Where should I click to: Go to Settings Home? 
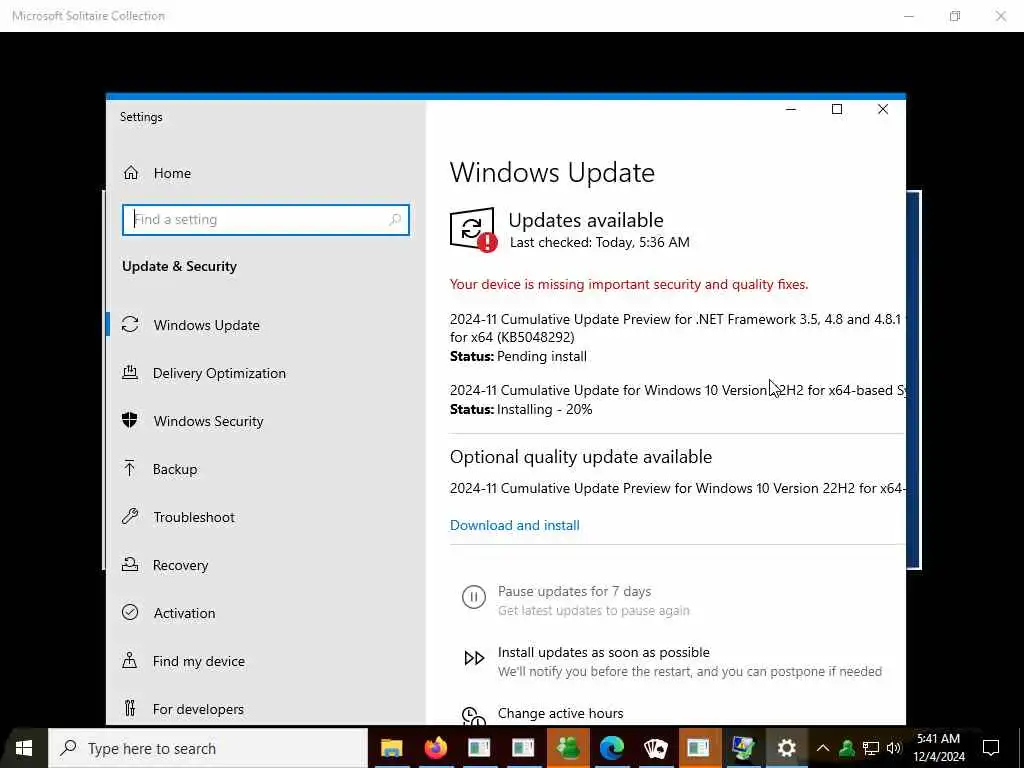[x=157, y=173]
